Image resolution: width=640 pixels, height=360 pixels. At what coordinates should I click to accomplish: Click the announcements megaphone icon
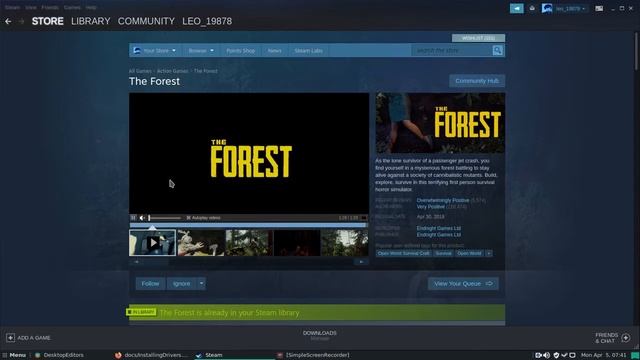[517, 8]
